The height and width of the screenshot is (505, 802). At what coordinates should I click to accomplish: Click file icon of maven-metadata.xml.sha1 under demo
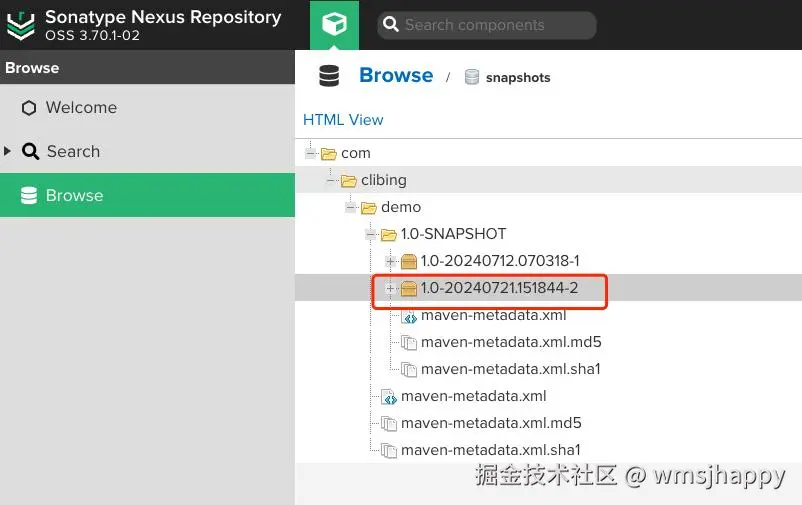point(389,451)
